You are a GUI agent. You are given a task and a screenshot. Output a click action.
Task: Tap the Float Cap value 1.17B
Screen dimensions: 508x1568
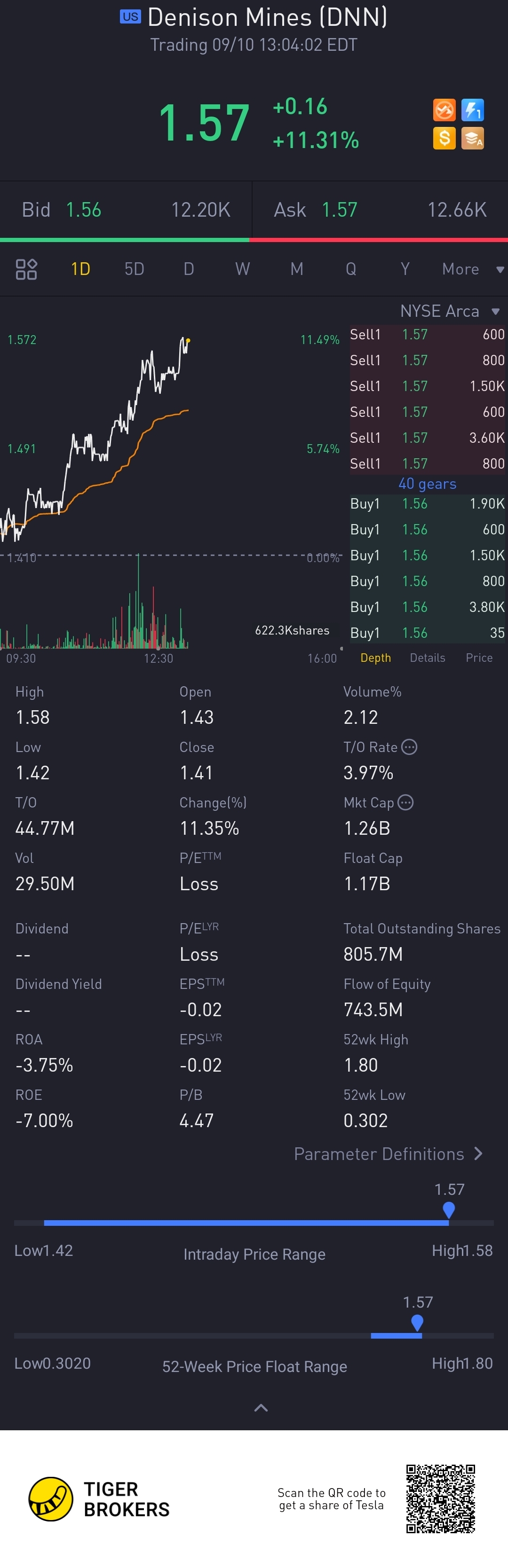[x=367, y=884]
